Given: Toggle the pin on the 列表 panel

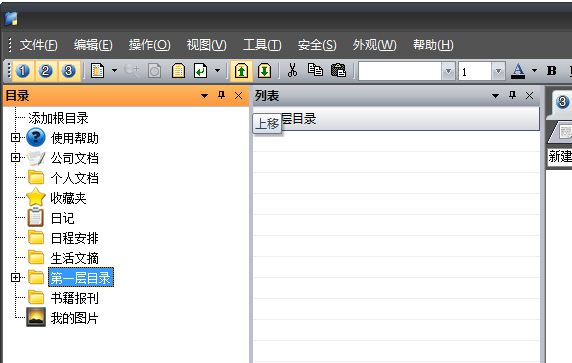Looking at the screenshot, I should tap(513, 96).
